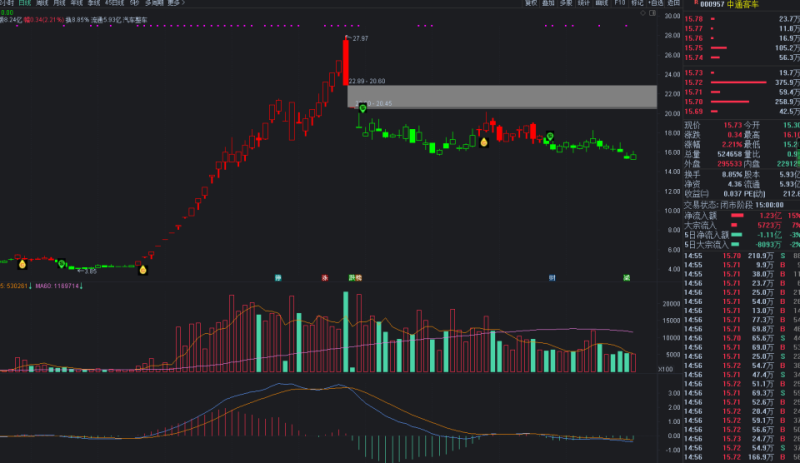Click the green pin marker right of the red candle
This screenshot has height=463, width=800.
[x=549, y=136]
